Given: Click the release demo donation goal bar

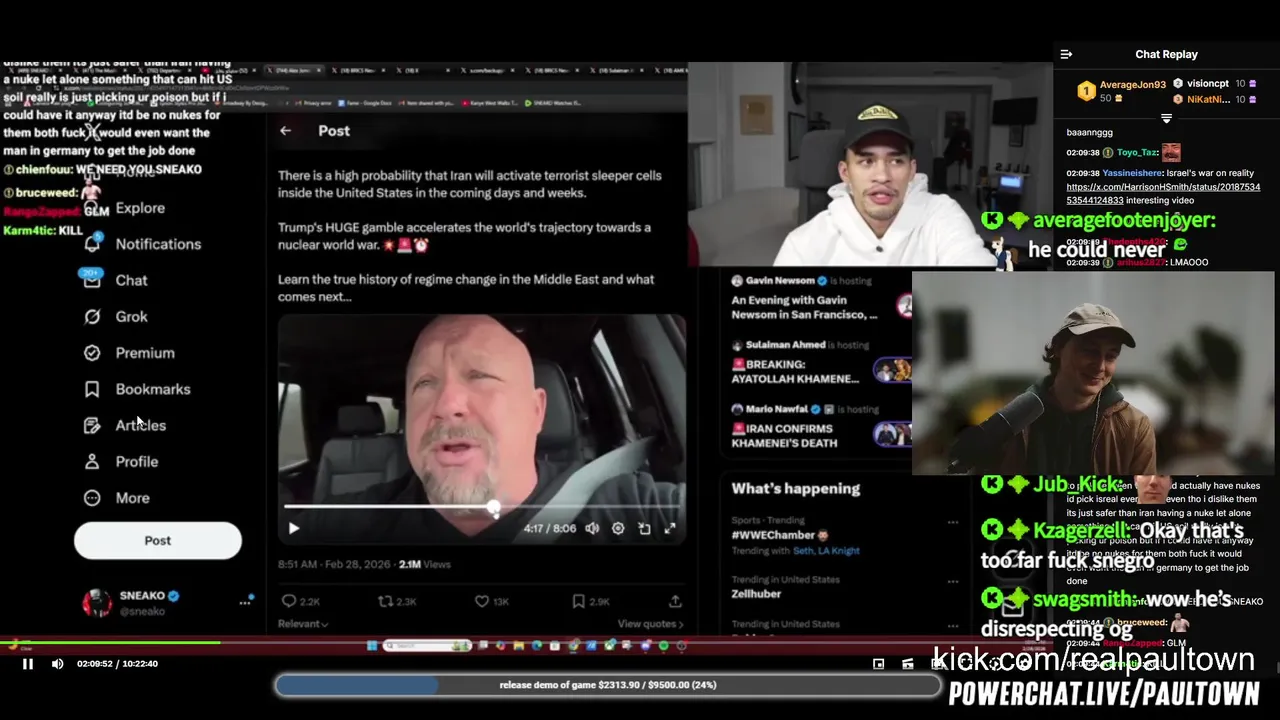Looking at the screenshot, I should 608,685.
